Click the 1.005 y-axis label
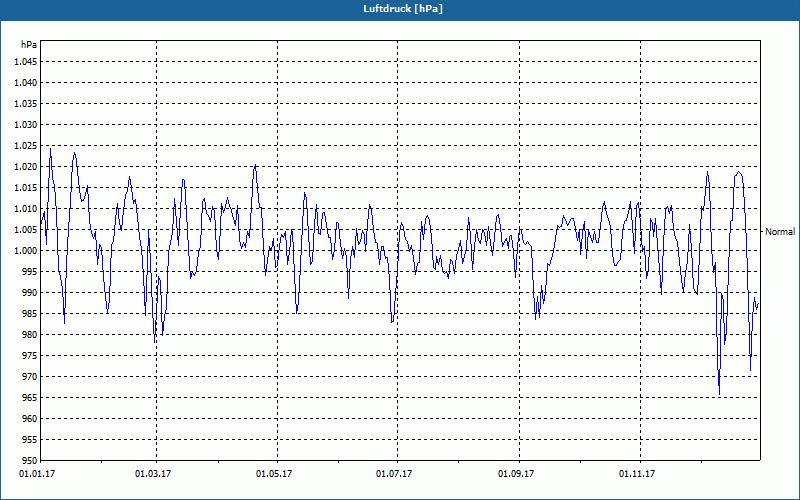Viewport: 800px width, 500px height. click(26, 230)
